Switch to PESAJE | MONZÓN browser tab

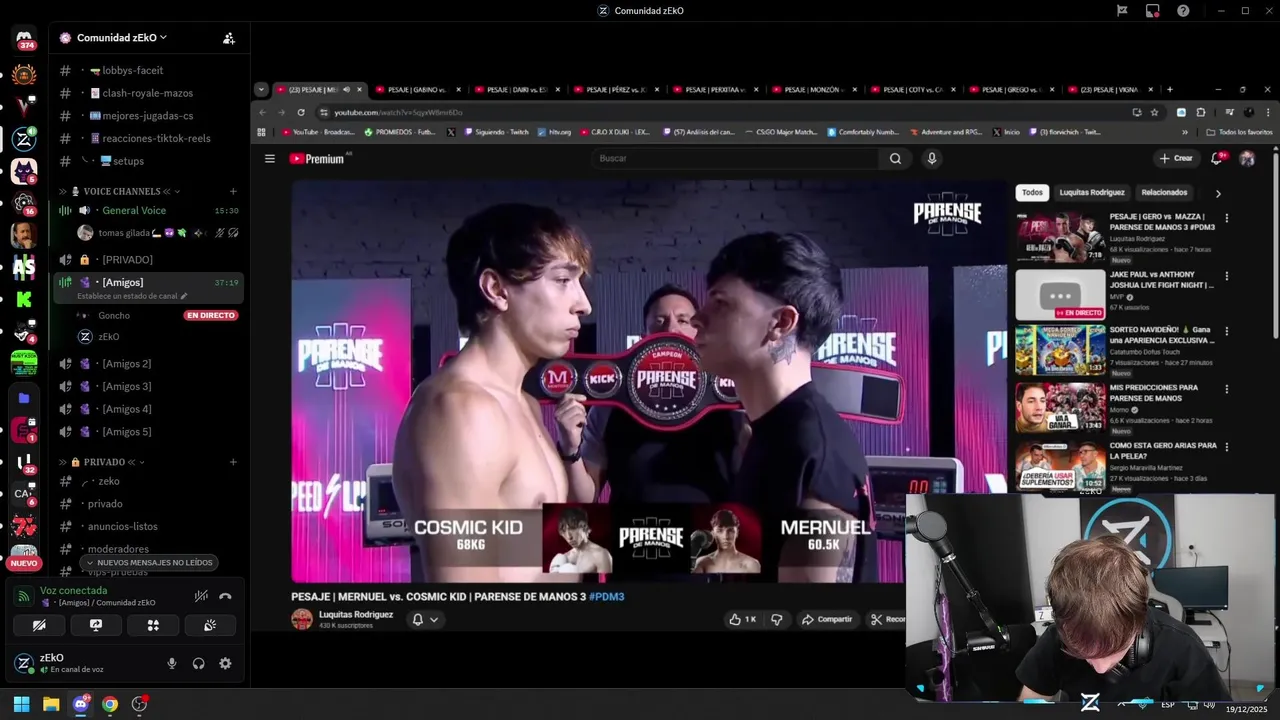(x=816, y=89)
